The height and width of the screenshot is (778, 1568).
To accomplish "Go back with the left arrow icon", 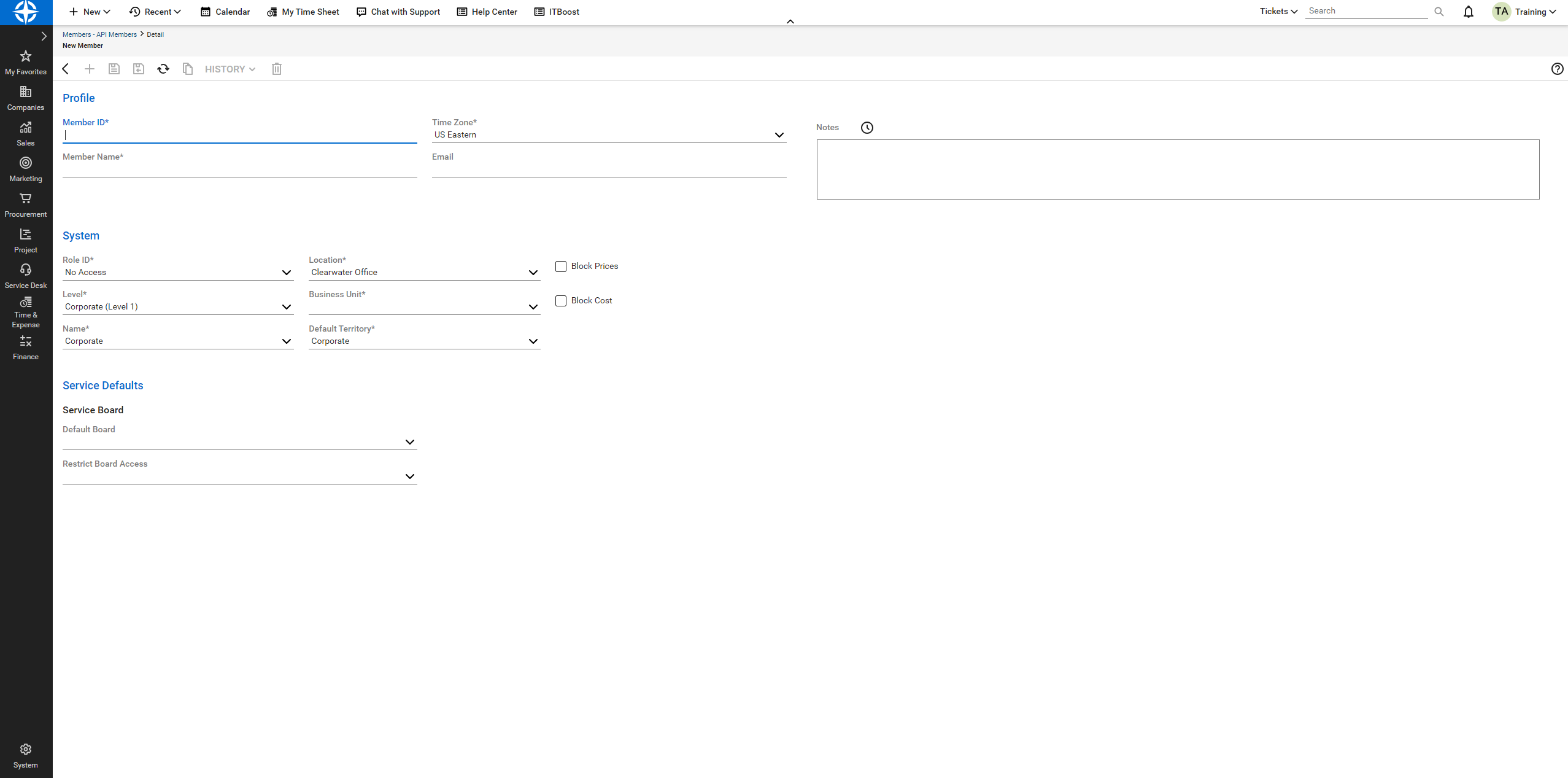I will (x=66, y=69).
